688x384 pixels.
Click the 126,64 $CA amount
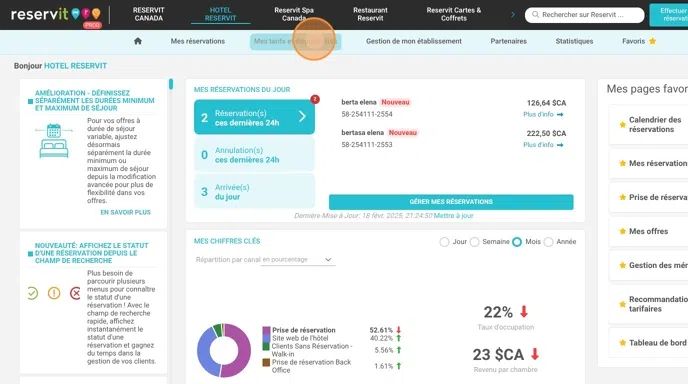546,103
